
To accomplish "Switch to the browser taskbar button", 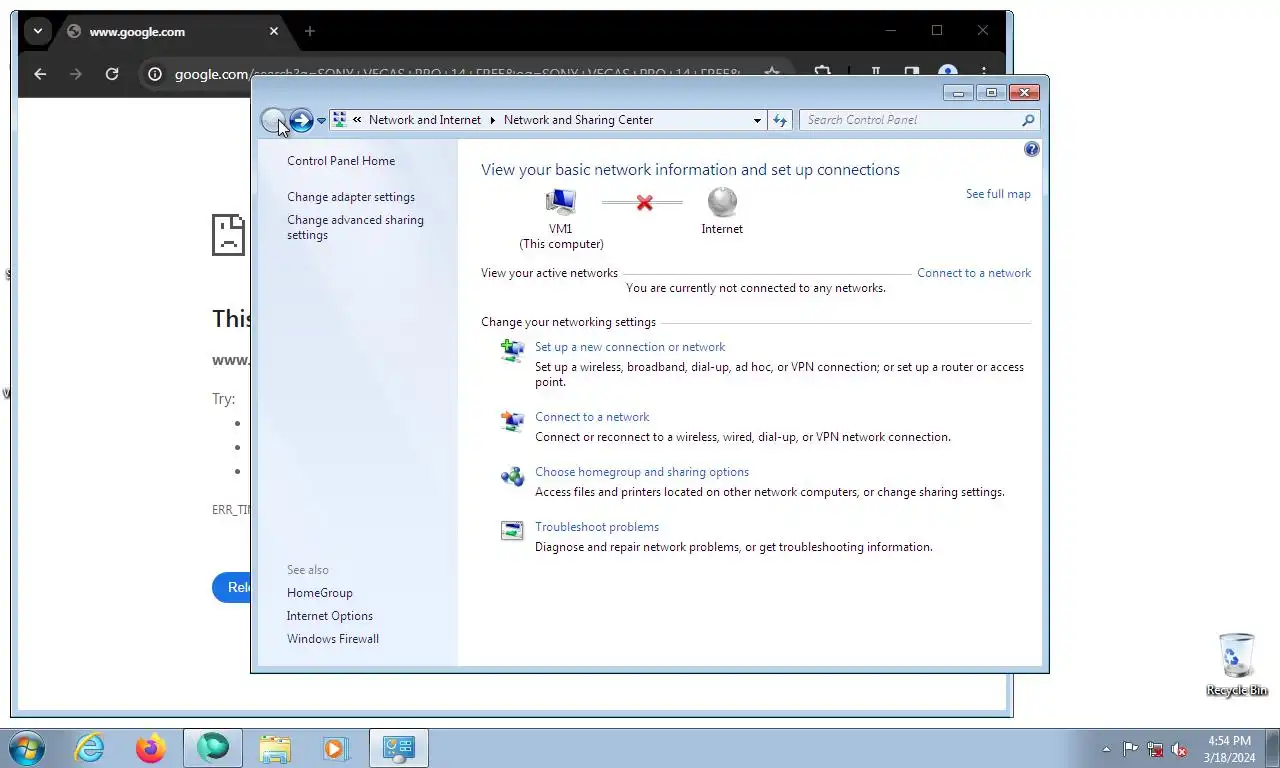I will coord(213,748).
